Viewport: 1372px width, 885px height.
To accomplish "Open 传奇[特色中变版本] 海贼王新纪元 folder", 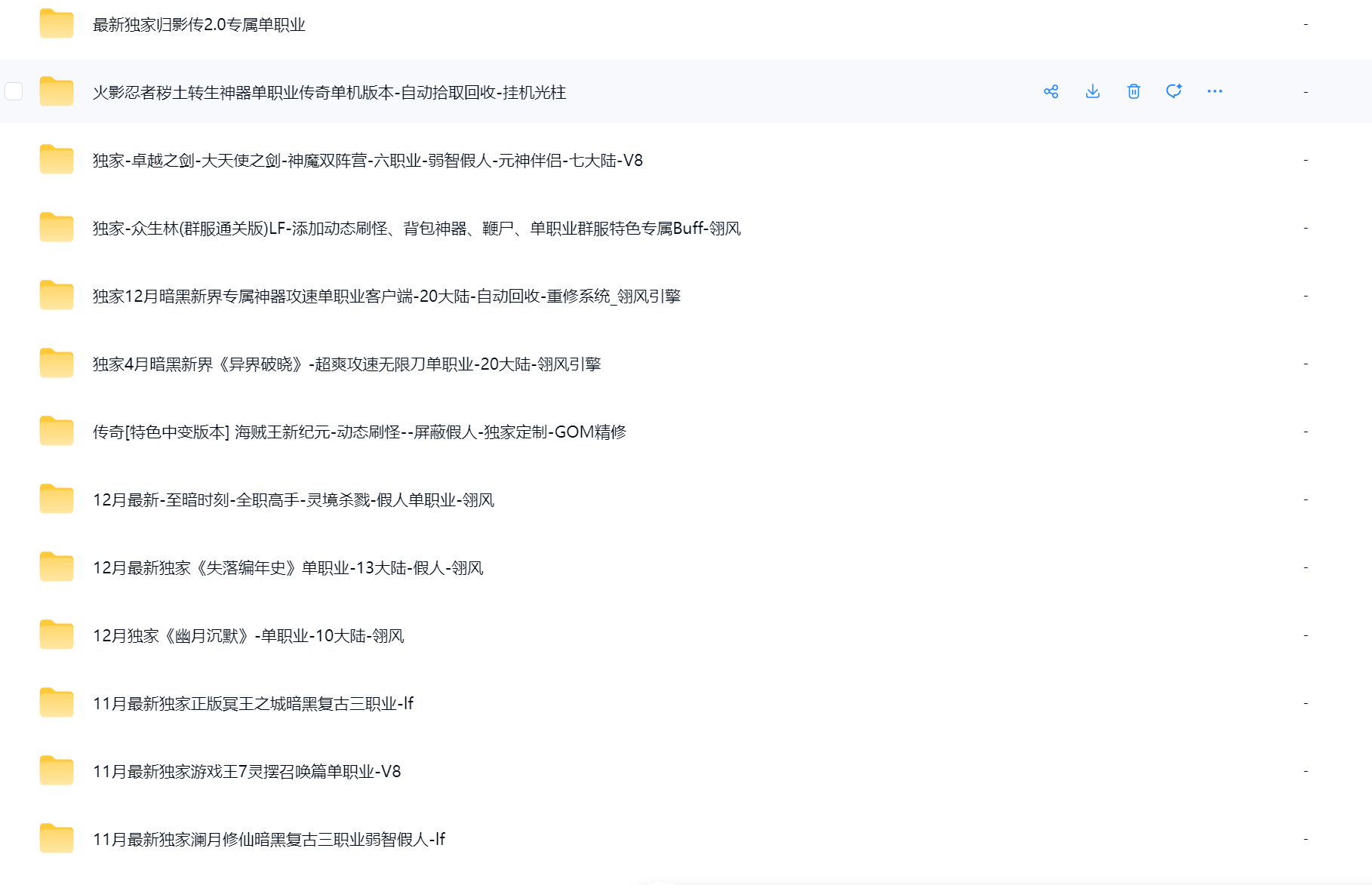I will [x=359, y=432].
